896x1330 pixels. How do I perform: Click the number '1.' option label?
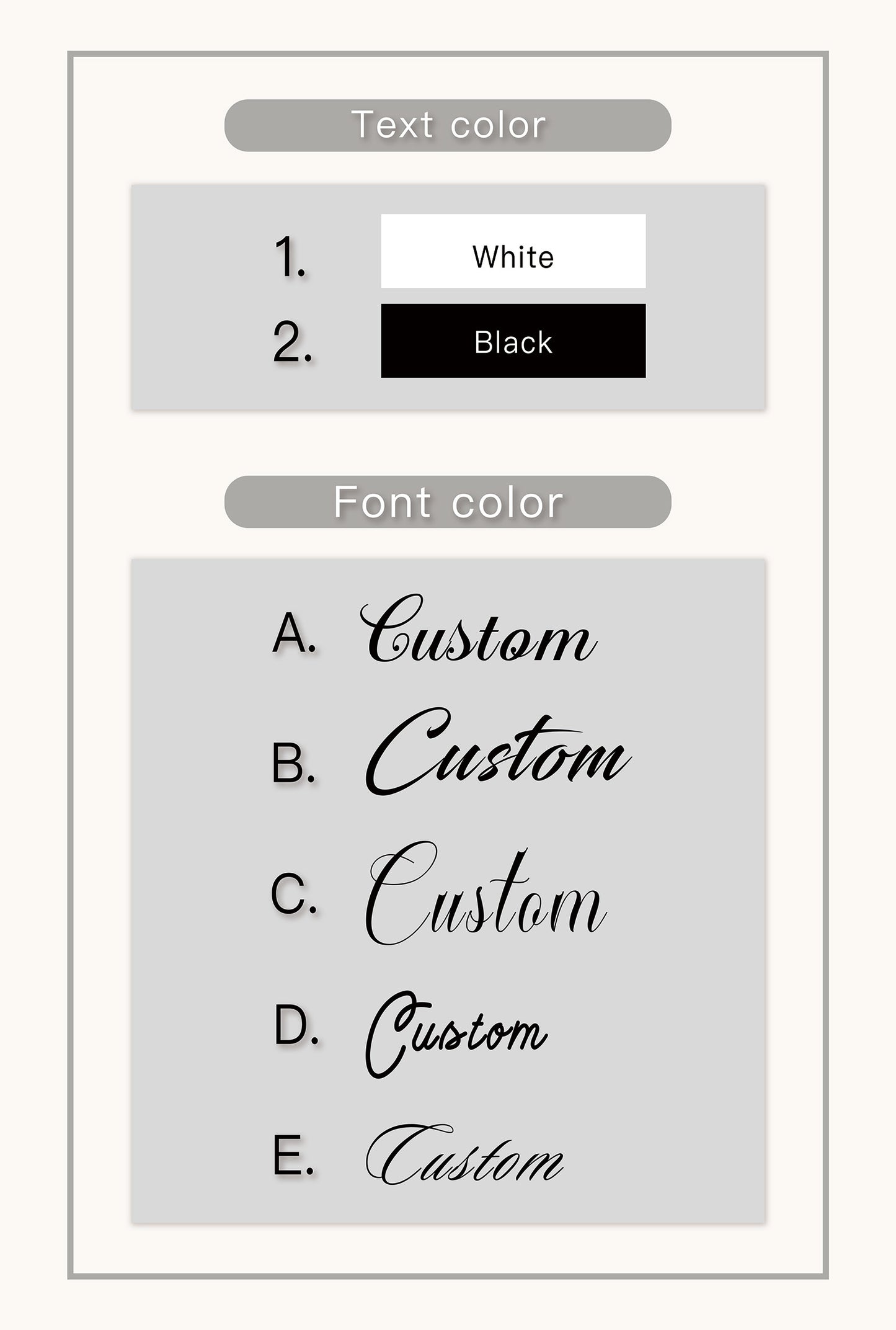(x=290, y=256)
